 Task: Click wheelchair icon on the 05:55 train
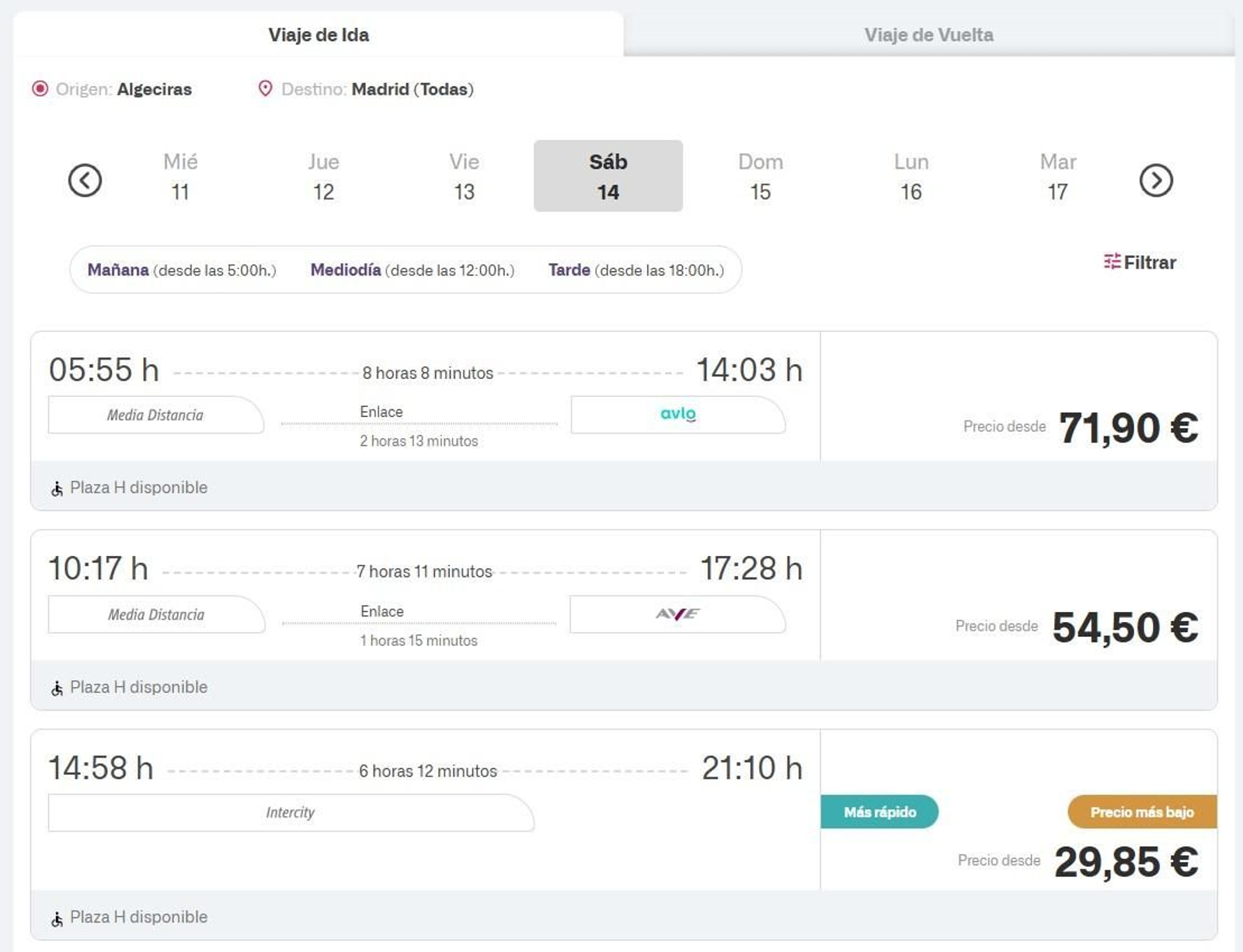[57, 488]
